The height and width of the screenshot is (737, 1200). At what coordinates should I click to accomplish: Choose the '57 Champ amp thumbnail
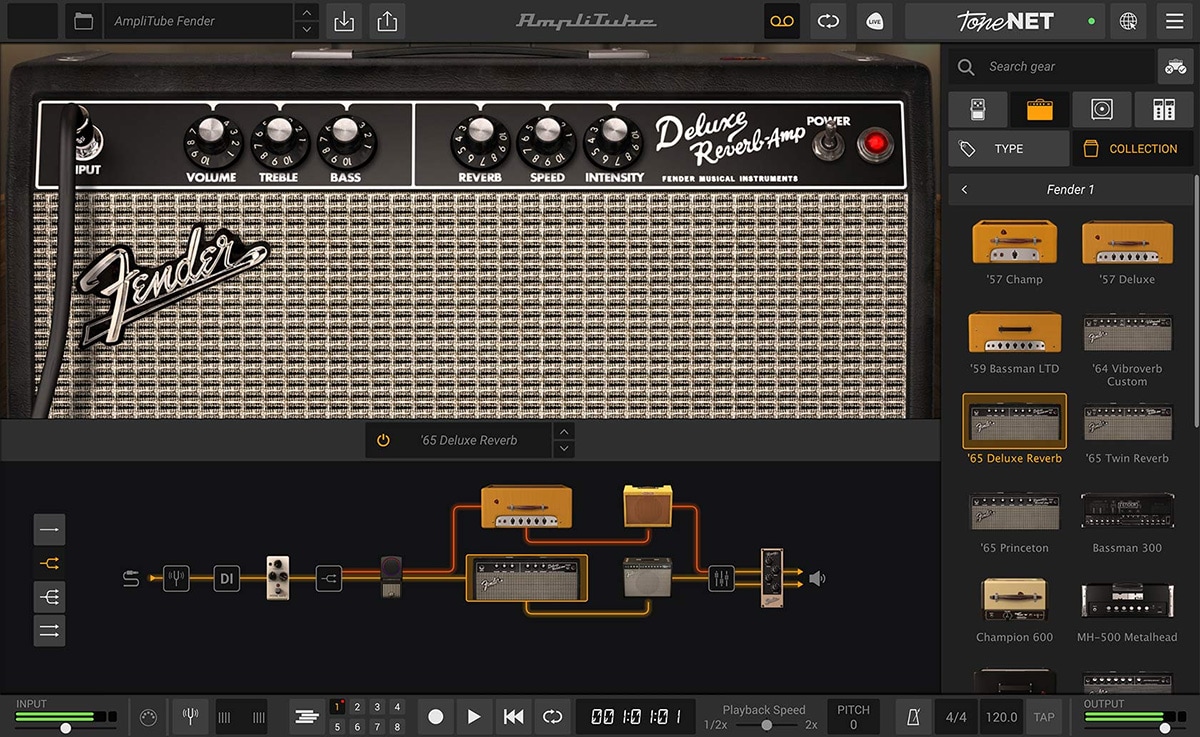1014,242
